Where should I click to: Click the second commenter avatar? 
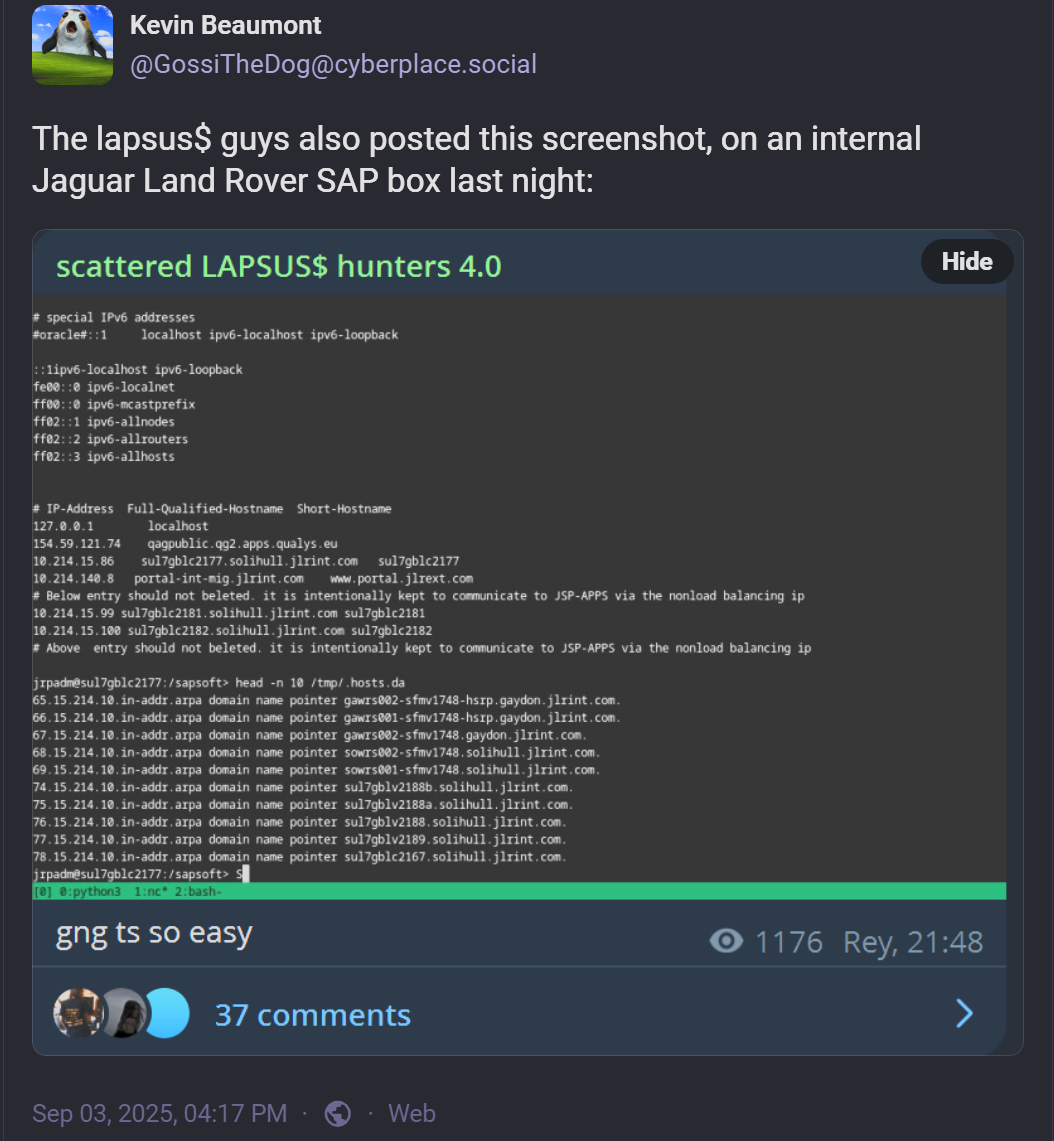pos(121,1012)
